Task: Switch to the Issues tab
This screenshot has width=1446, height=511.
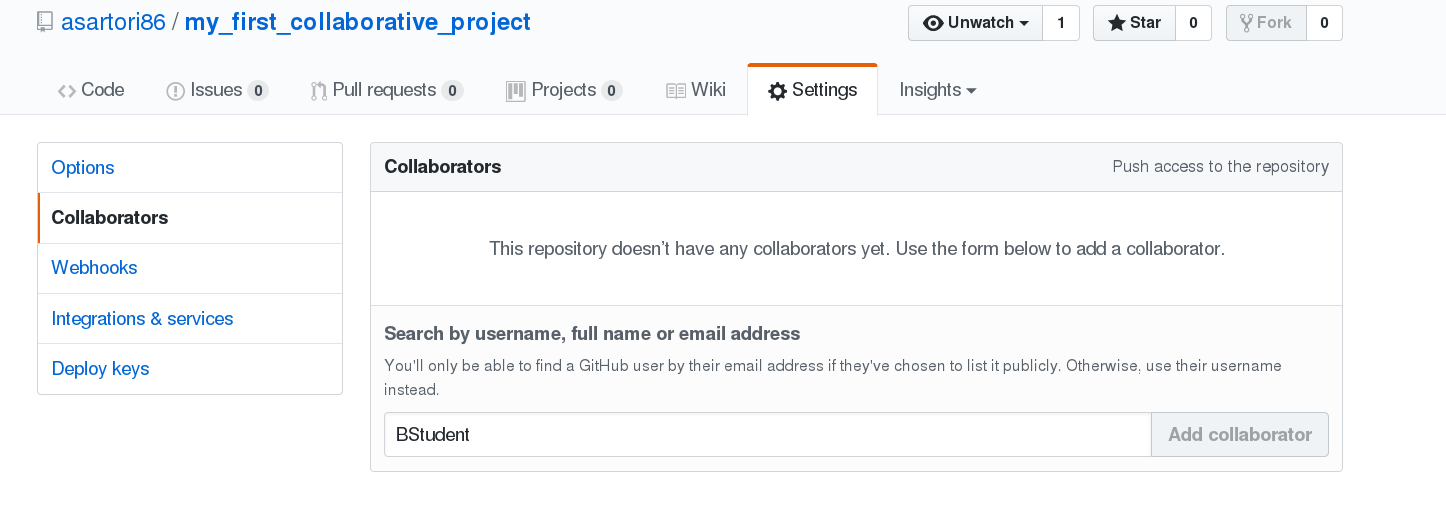Action: pos(216,90)
